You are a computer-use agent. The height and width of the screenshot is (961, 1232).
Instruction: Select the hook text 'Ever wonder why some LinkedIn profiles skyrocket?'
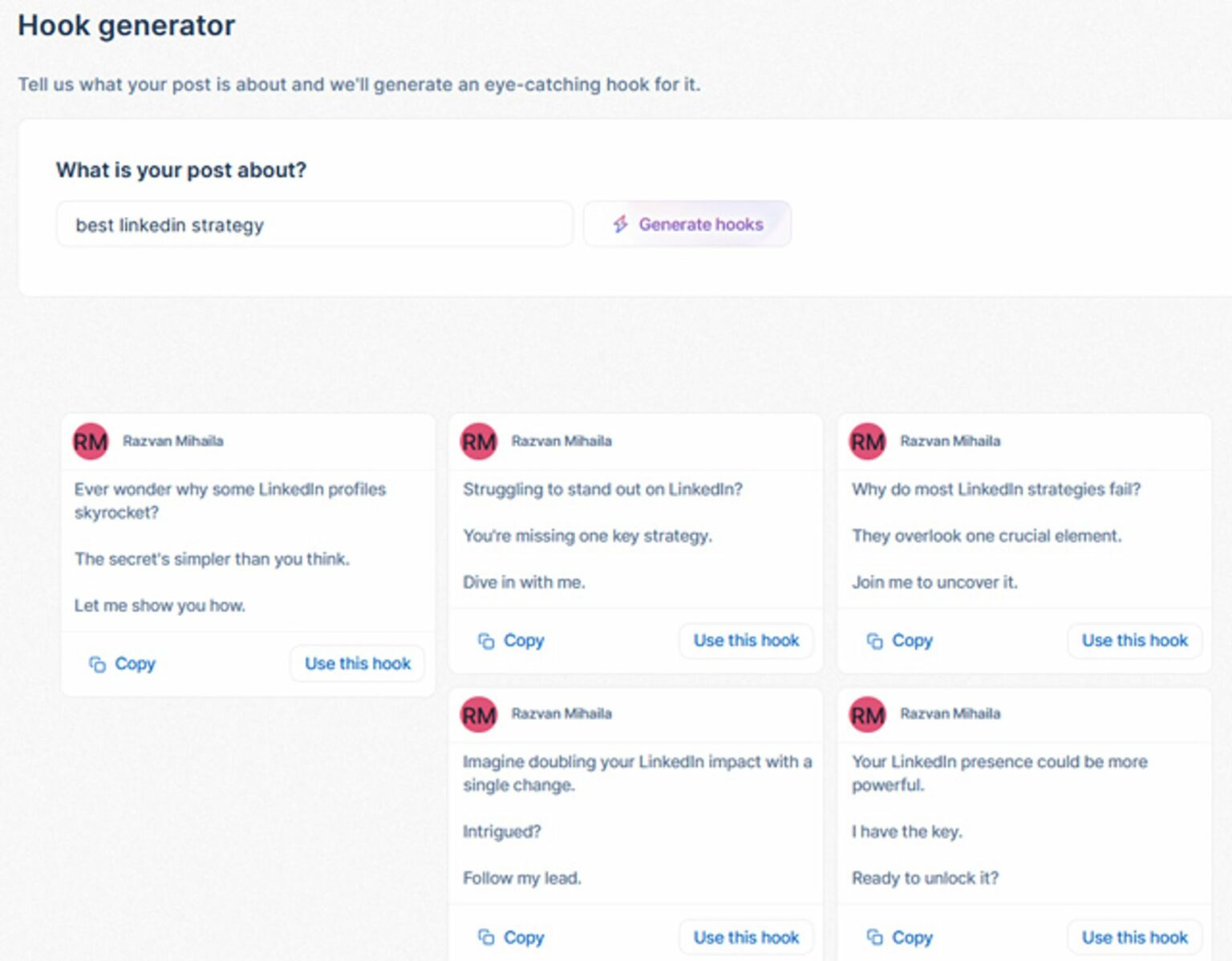tap(230, 501)
